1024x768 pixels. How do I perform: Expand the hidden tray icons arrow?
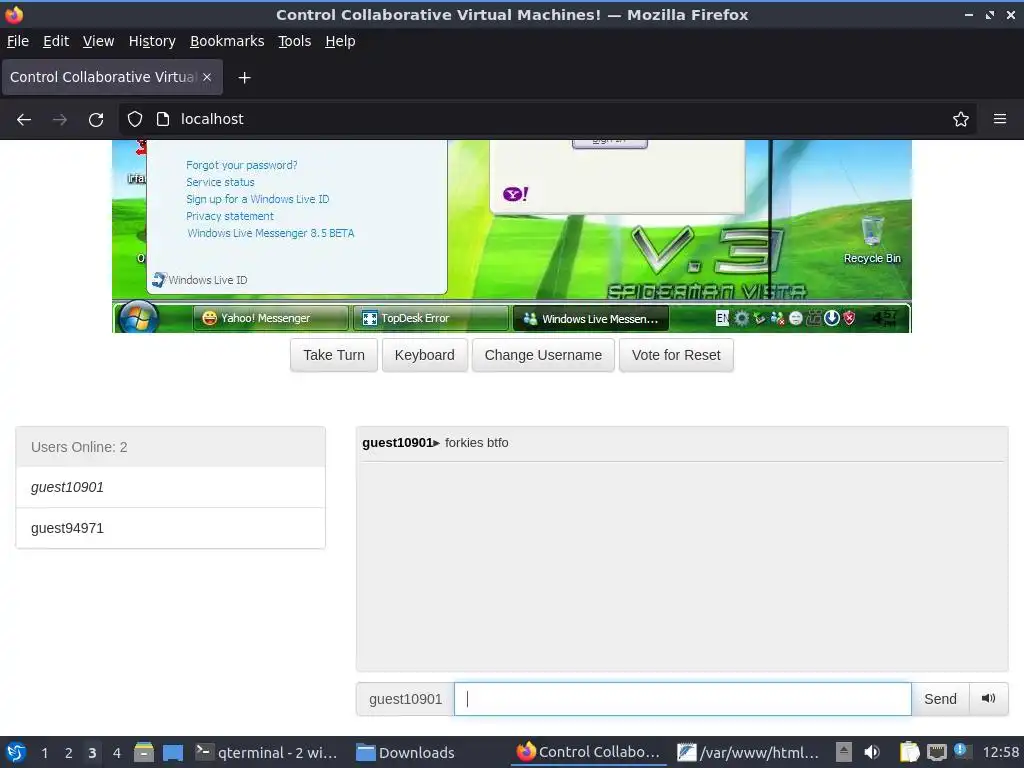[844, 752]
